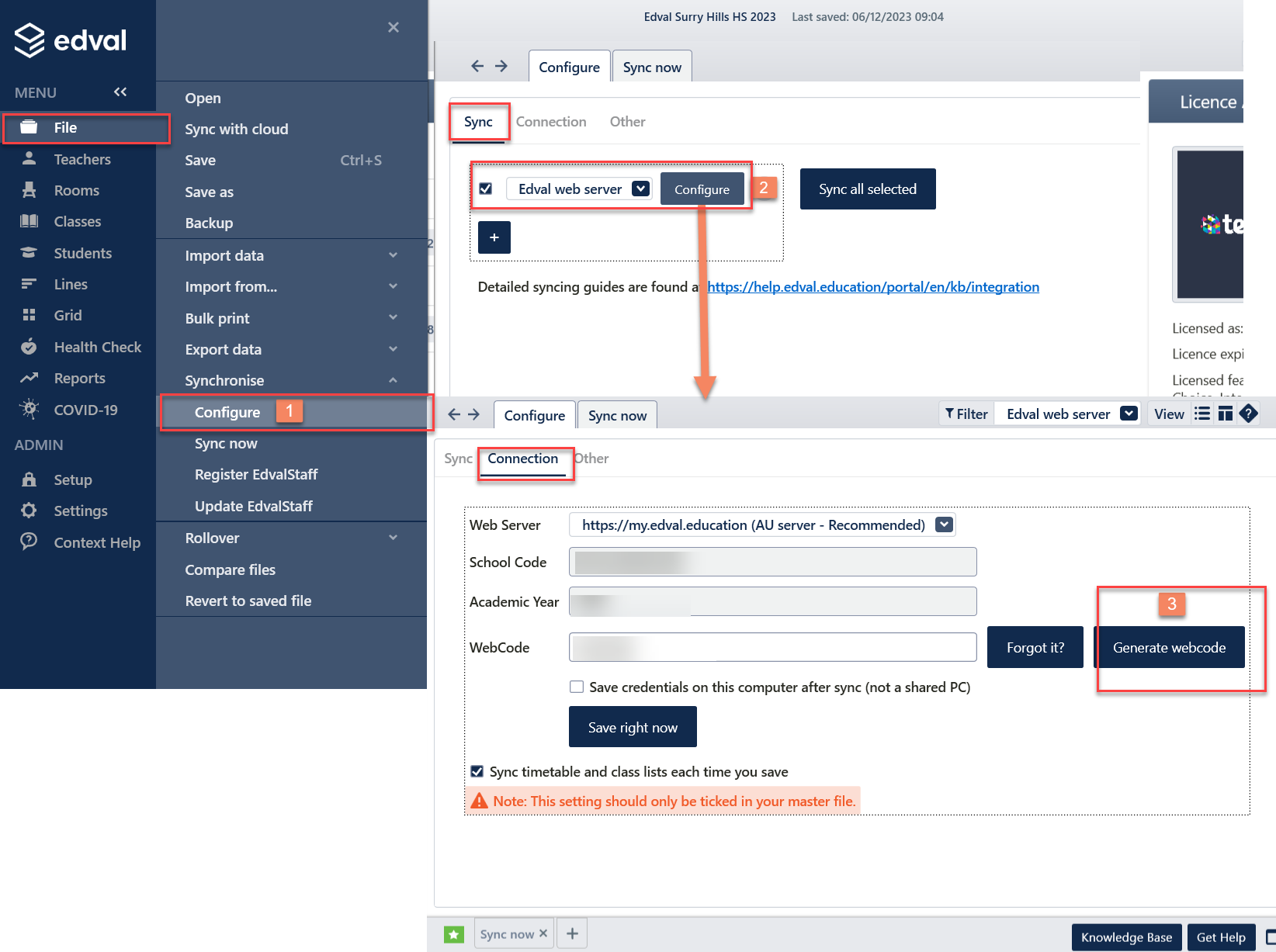Collapse the Synchronise submenu
This screenshot has height=952, width=1276.
pyautogui.click(x=393, y=380)
